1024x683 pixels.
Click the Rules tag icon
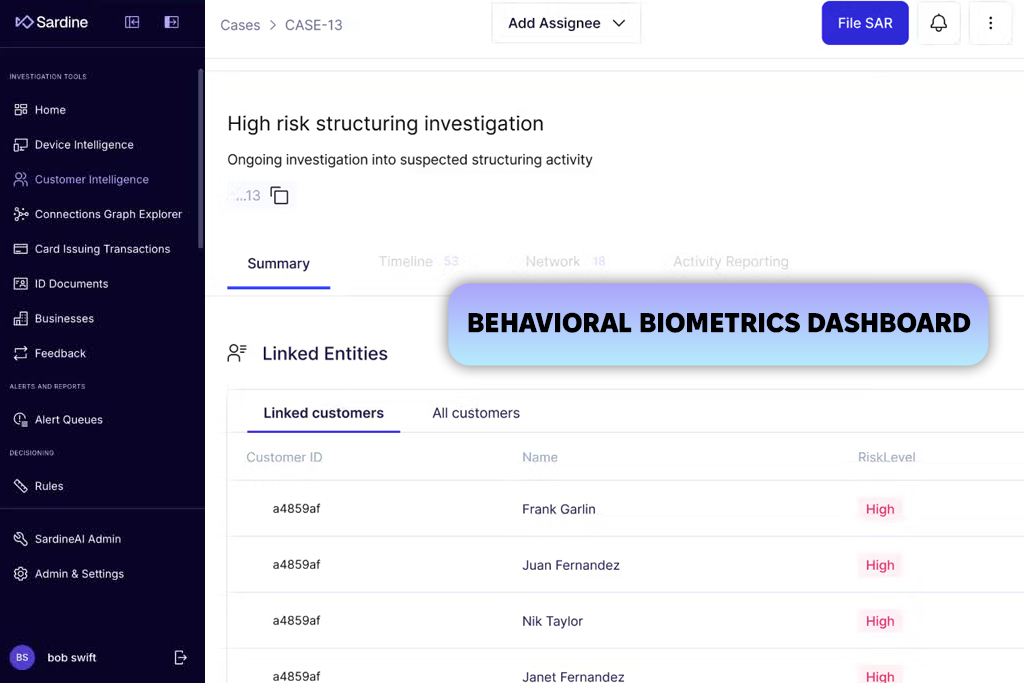coord(21,486)
